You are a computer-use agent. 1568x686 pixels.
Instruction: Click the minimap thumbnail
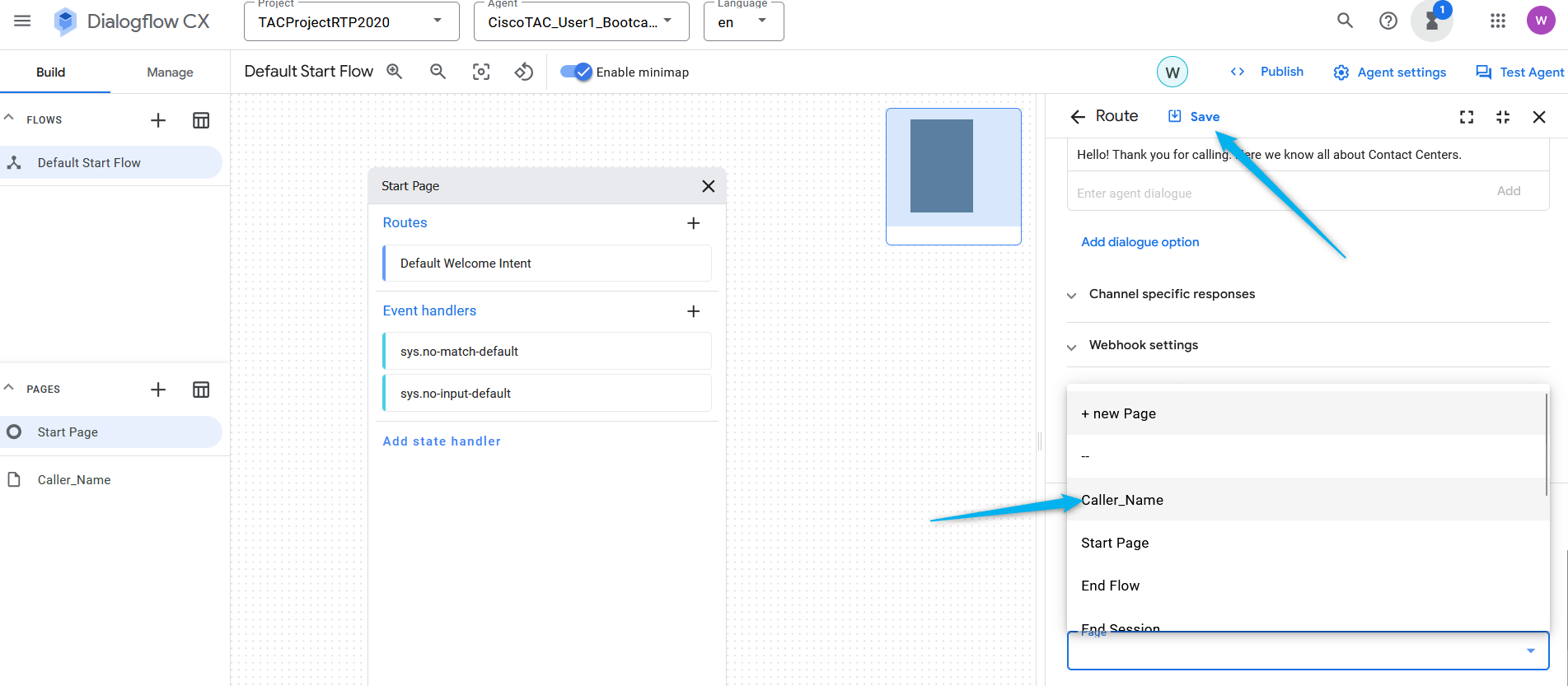(953, 176)
